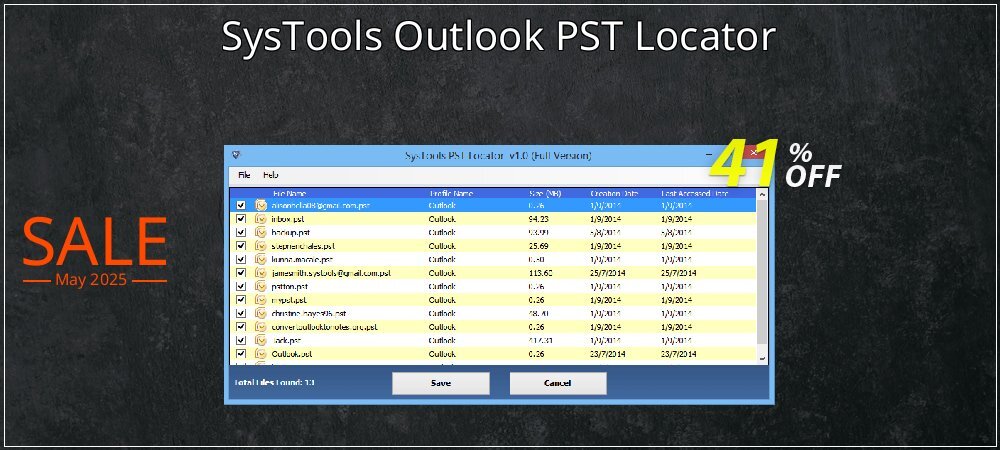Click the vertical scrollbar thumb of the list

pos(761,271)
